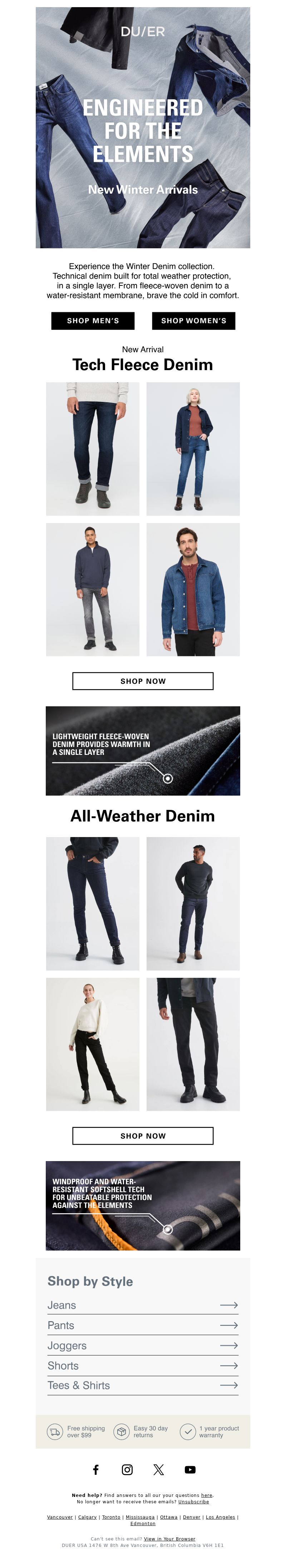Open the YouTube icon link
The height and width of the screenshot is (1568, 286).
click(x=191, y=1469)
